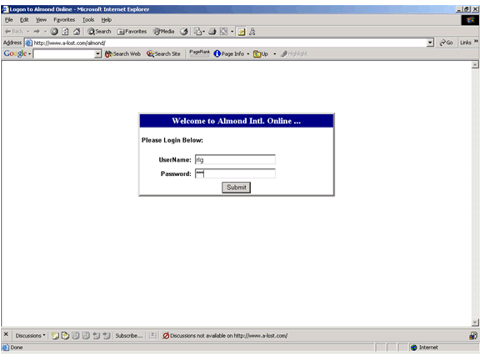Click Search Site on the Google toolbar
The image size is (480, 360).
point(163,54)
